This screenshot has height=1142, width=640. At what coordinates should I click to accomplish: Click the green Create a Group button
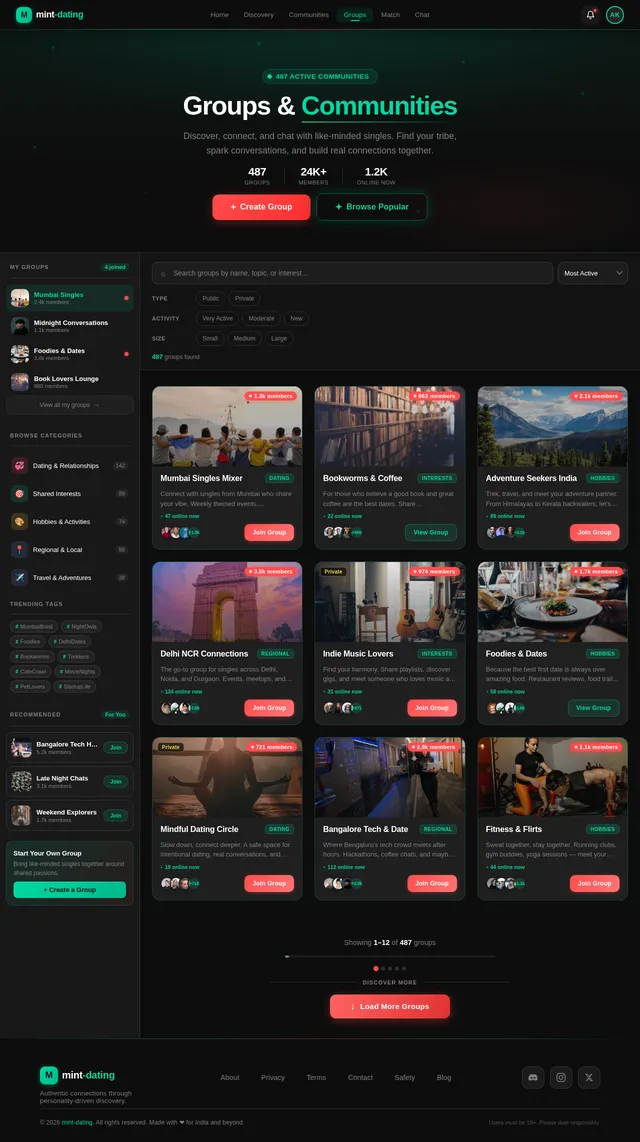click(69, 889)
